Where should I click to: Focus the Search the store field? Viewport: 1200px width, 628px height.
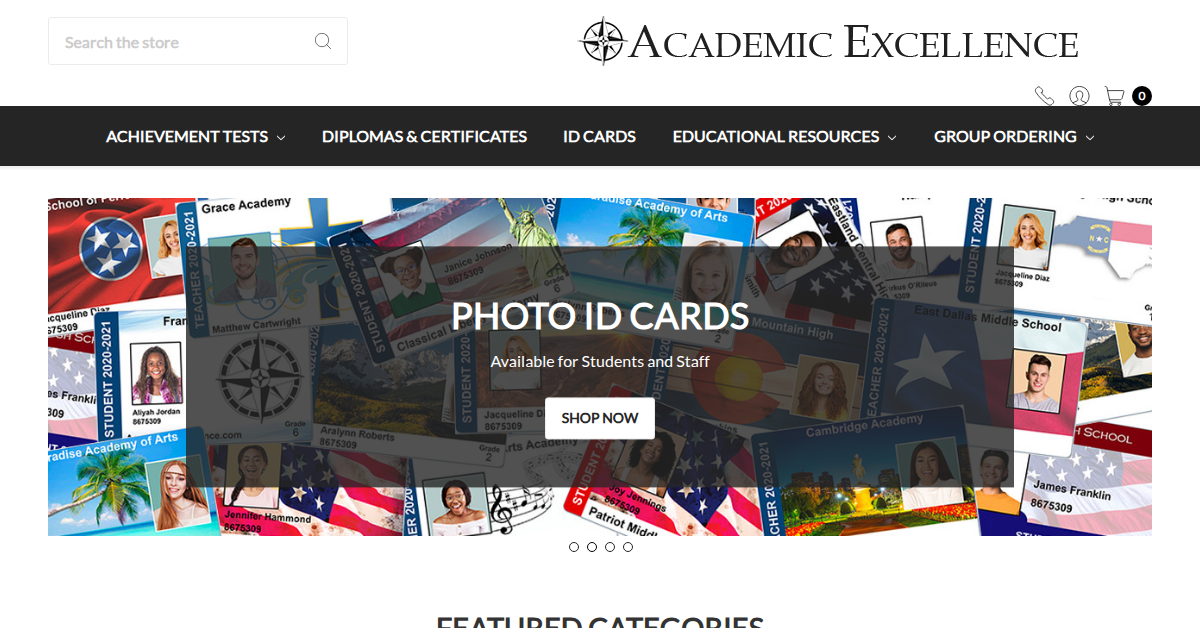pos(198,41)
